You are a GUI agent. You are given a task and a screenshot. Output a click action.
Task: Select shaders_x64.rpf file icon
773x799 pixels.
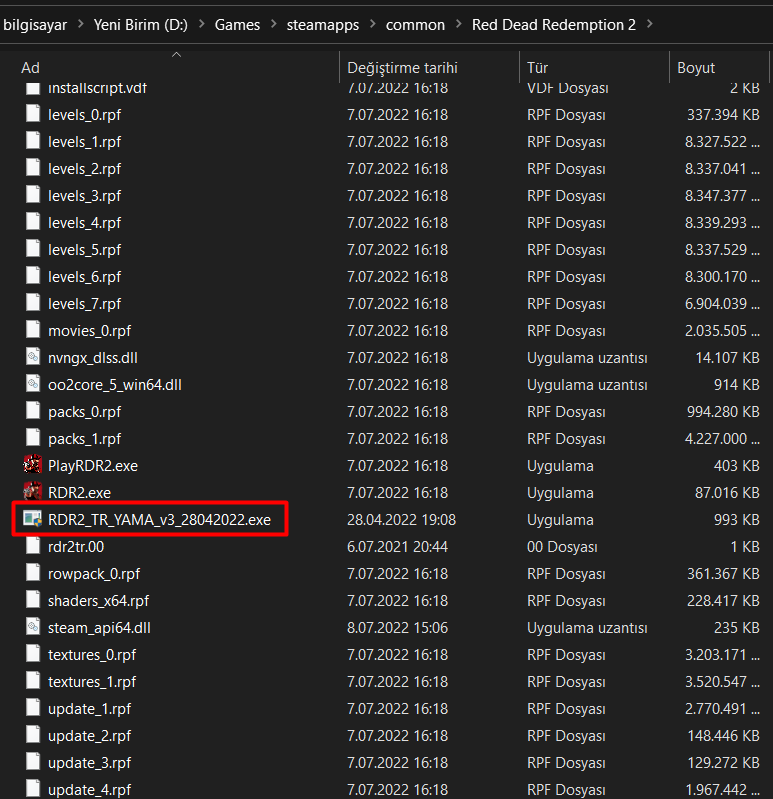click(x=33, y=600)
